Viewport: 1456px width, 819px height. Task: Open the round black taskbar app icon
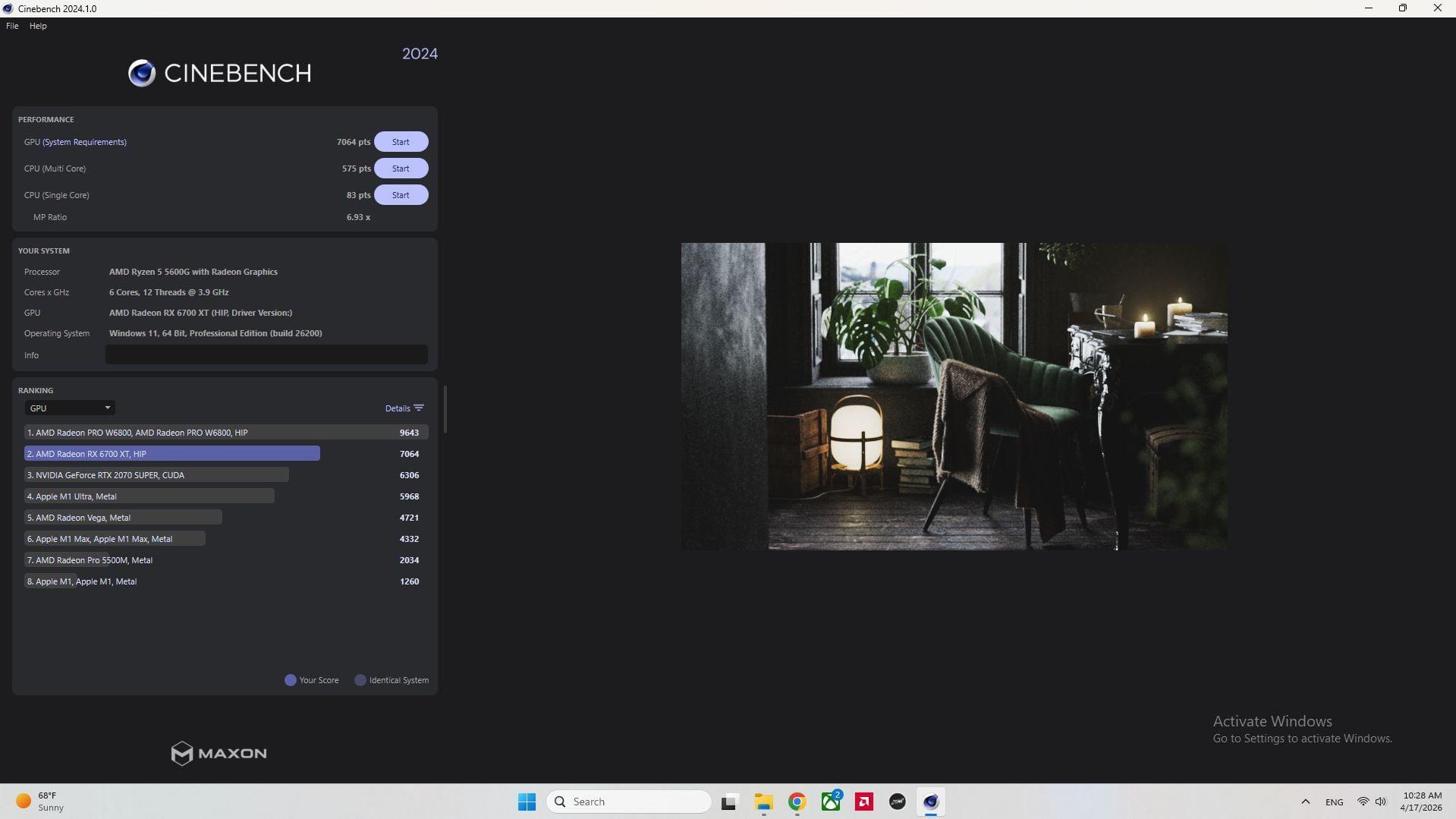point(898,802)
